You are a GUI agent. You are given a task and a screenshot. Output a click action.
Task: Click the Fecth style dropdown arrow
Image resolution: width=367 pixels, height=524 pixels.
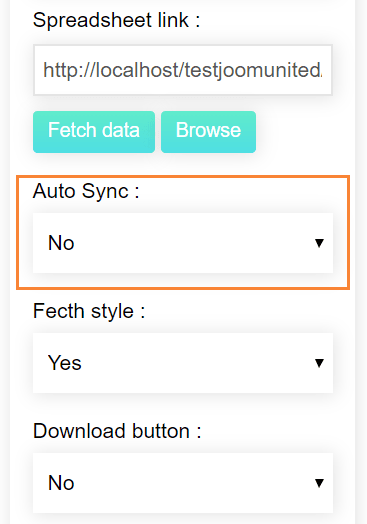(x=320, y=363)
